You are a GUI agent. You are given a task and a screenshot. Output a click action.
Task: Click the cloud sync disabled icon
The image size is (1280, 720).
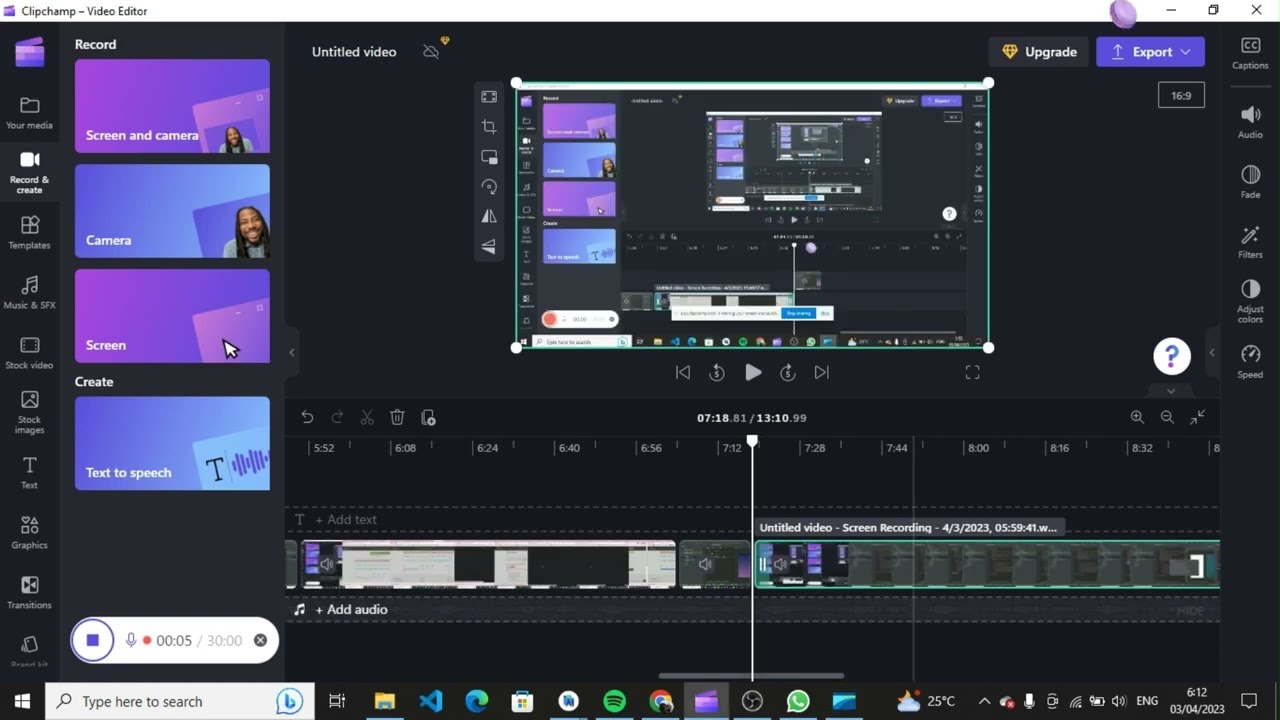(431, 52)
